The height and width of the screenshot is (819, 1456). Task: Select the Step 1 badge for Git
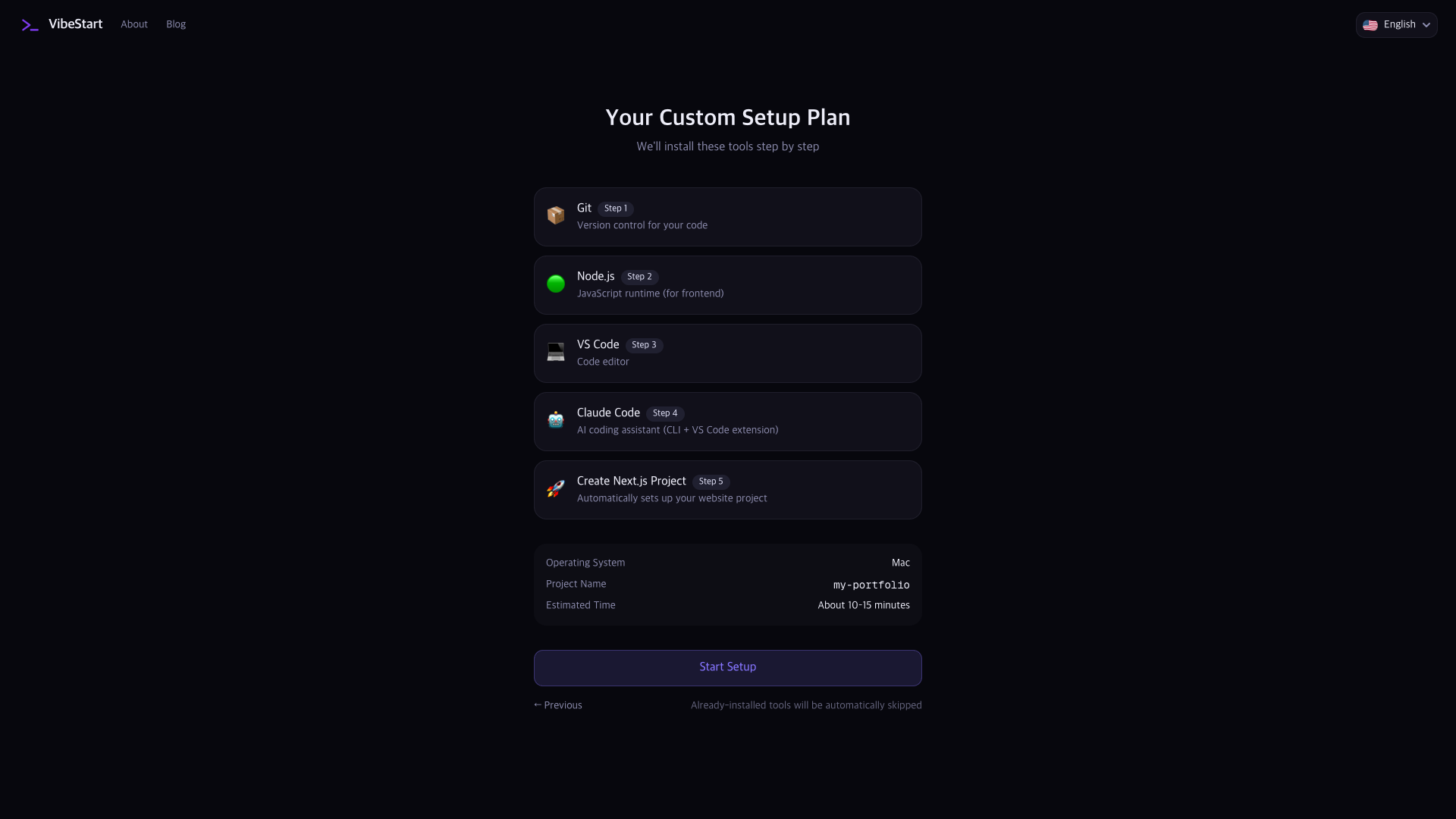[616, 209]
